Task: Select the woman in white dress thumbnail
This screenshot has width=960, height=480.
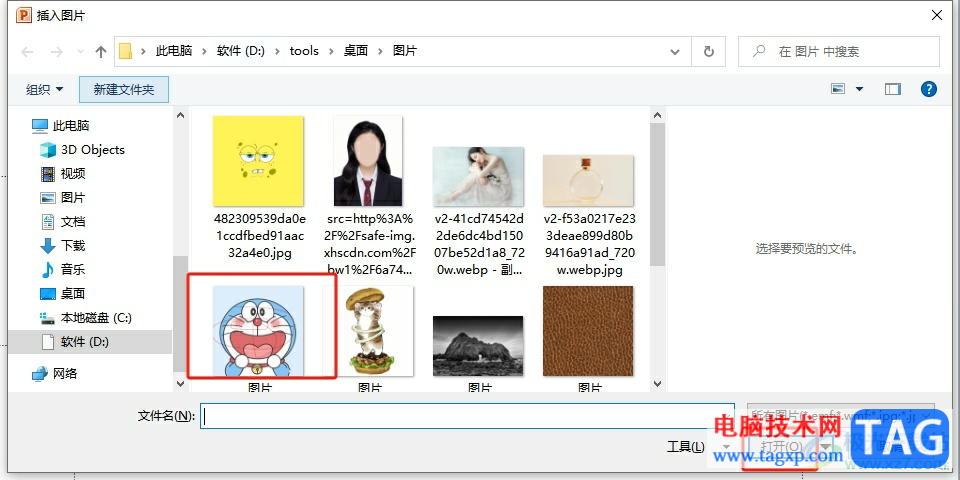Action: pyautogui.click(x=478, y=176)
